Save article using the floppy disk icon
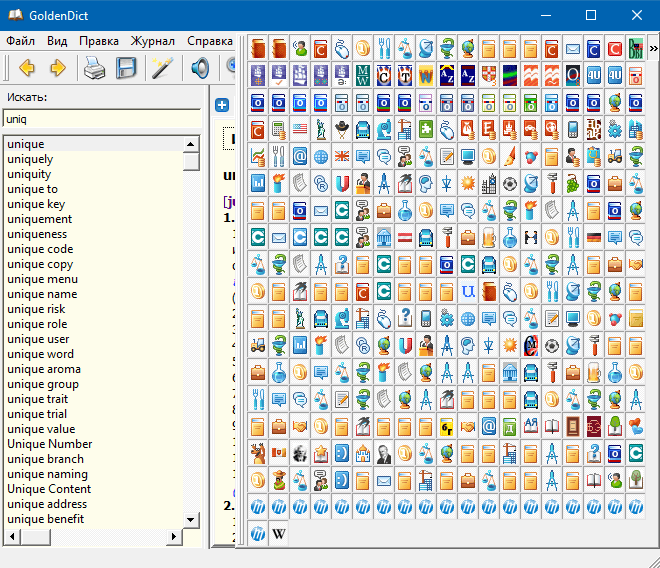The height and width of the screenshot is (568, 660). point(125,68)
